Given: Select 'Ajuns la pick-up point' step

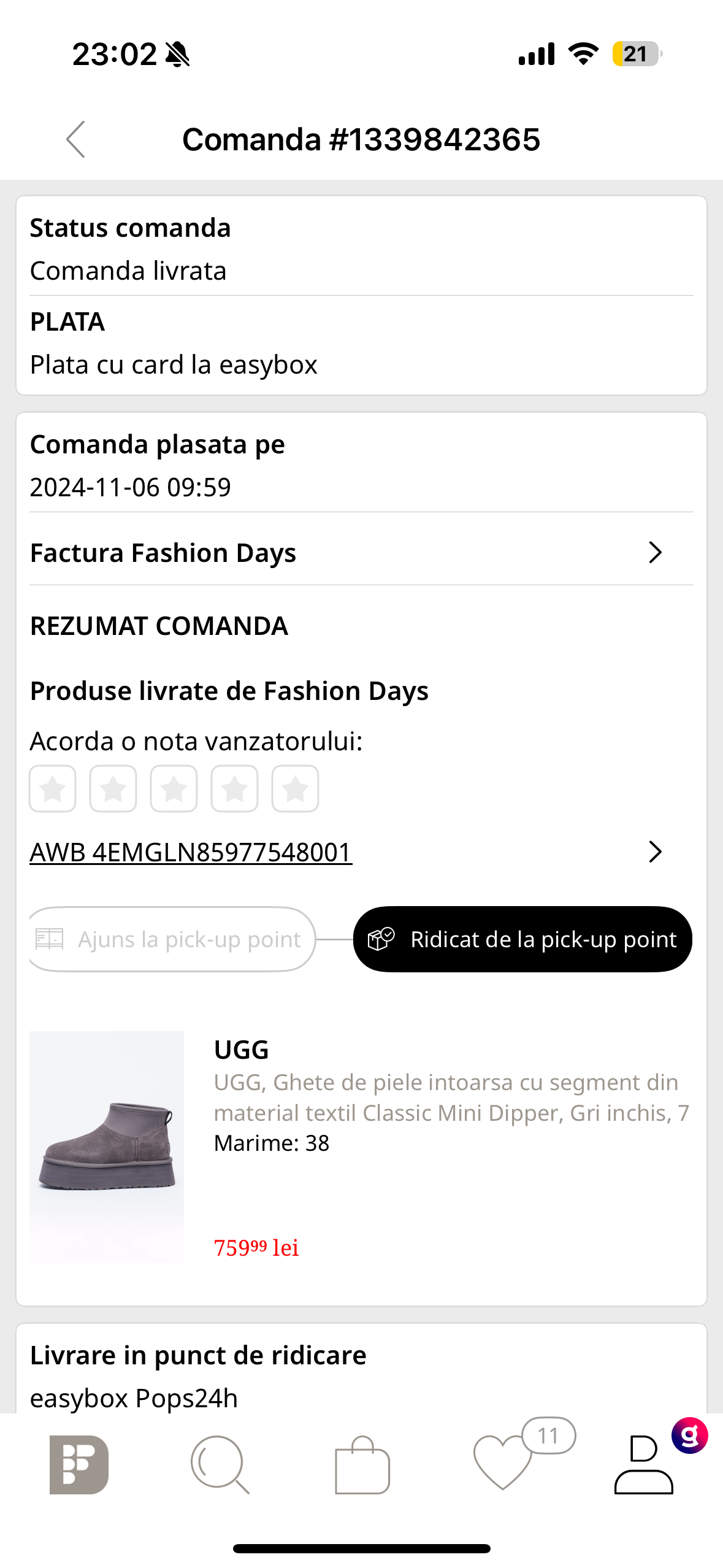Looking at the screenshot, I should pos(172,939).
